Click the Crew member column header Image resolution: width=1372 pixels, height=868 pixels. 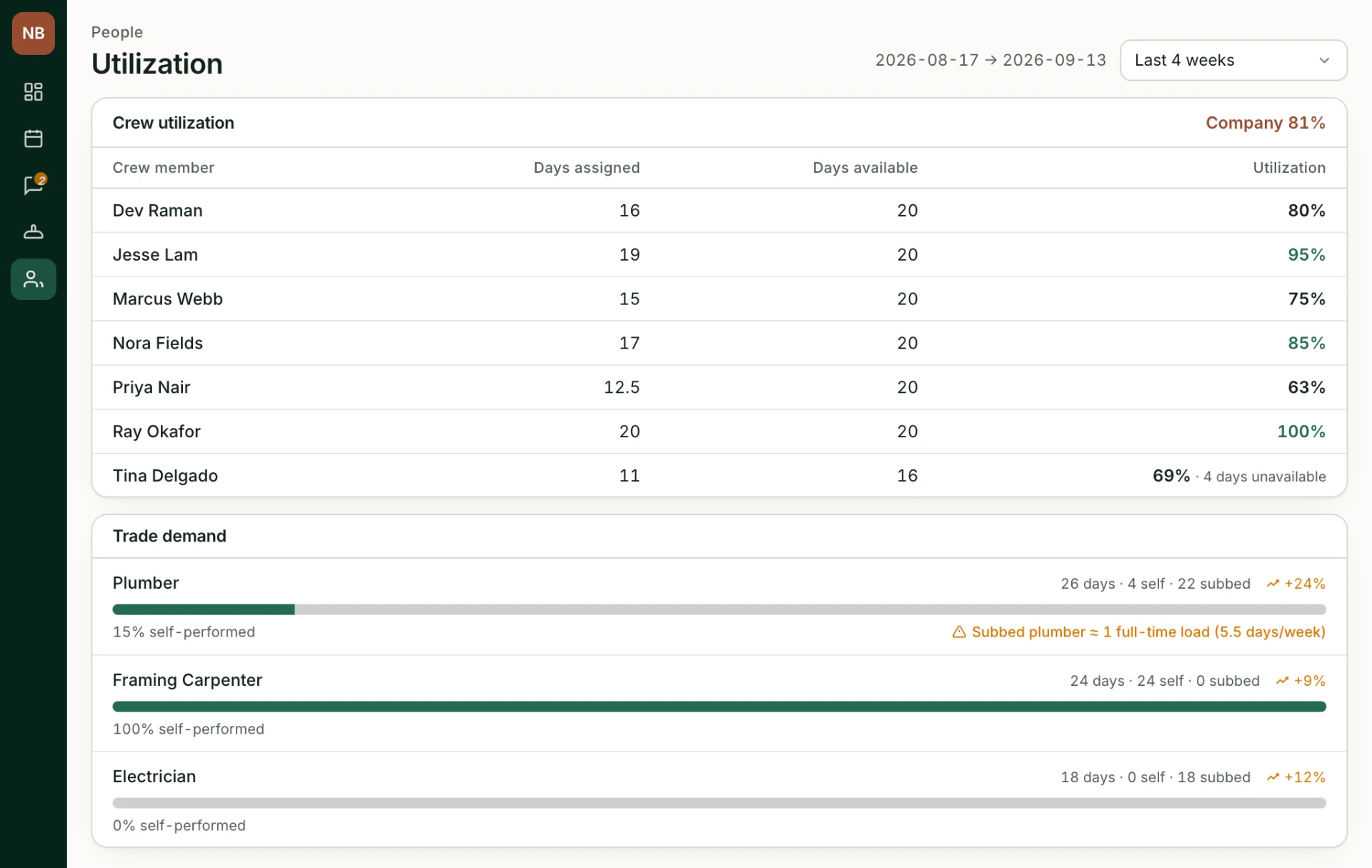(x=164, y=168)
